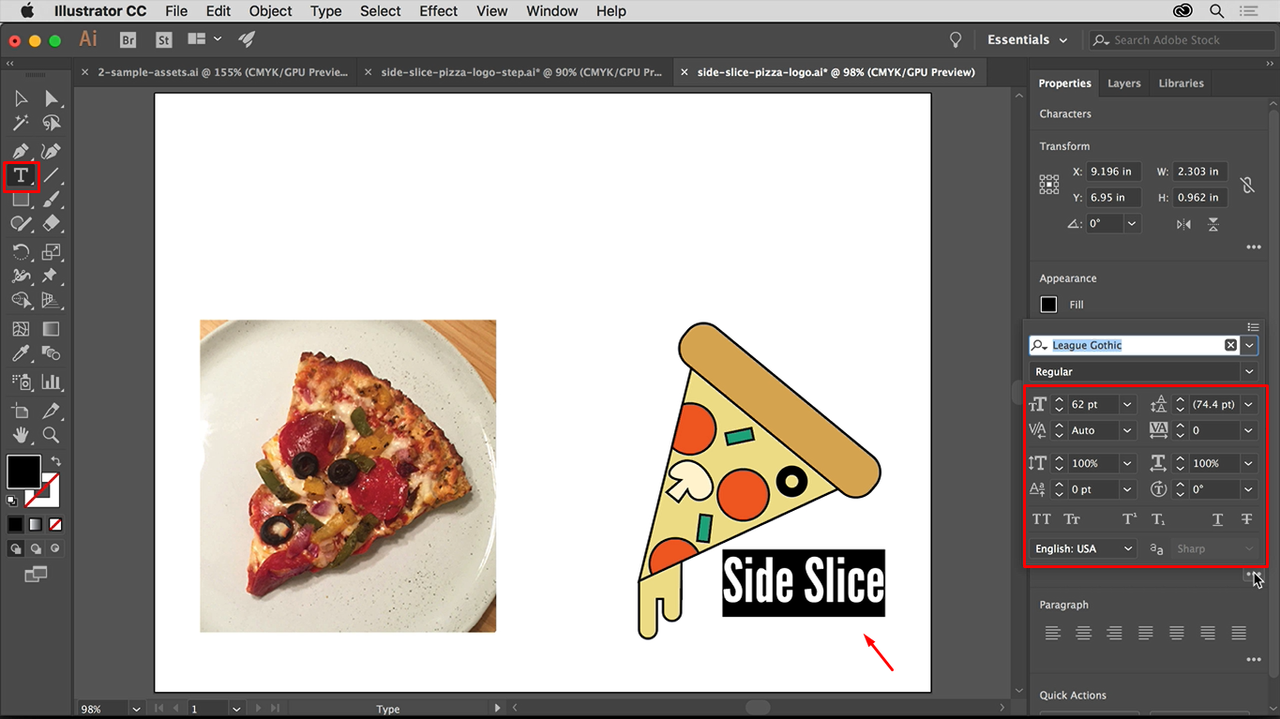1280x719 pixels.
Task: Click the Stroke box with none slash
Action: point(46,491)
